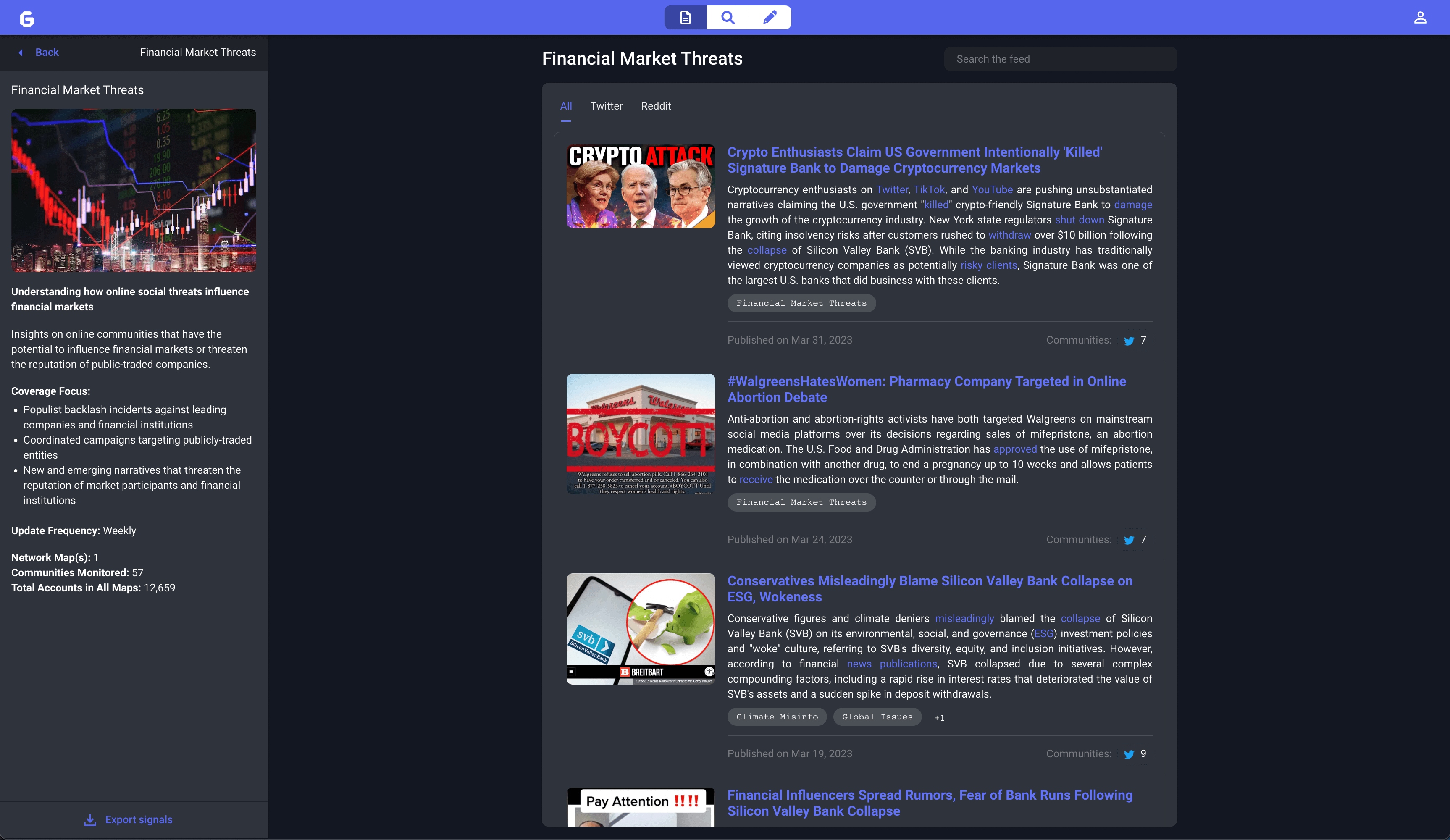Viewport: 1450px width, 840px height.
Task: Click "Total Accounts in All Maps: 12,659"
Action: tap(93, 588)
